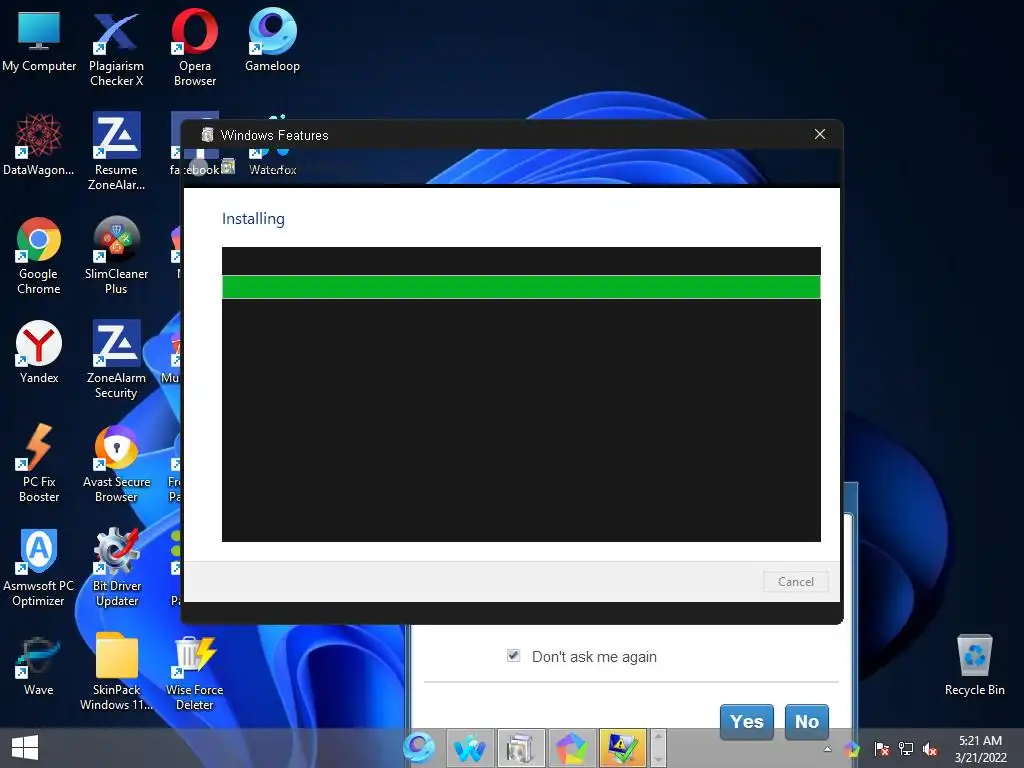The image size is (1024, 768).
Task: Click the muted volume tray icon
Action: (930, 750)
